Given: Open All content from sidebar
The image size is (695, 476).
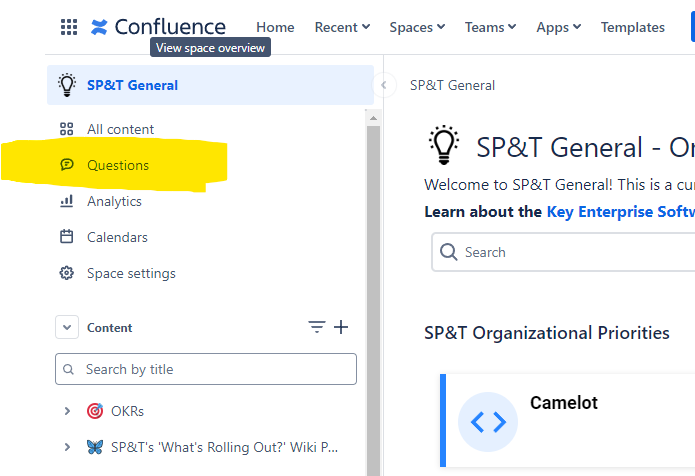Looking at the screenshot, I should [x=120, y=129].
